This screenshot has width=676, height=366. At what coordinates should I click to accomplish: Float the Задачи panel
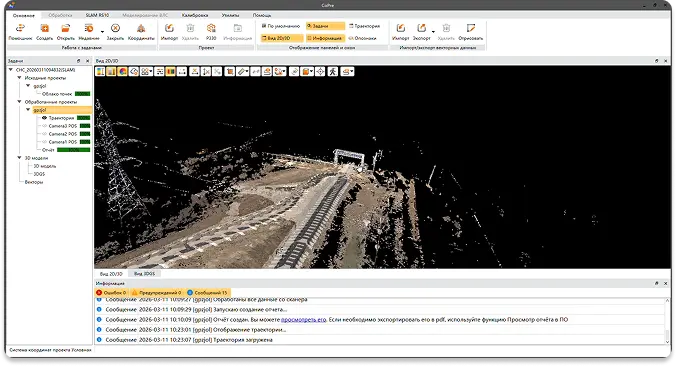coord(78,61)
